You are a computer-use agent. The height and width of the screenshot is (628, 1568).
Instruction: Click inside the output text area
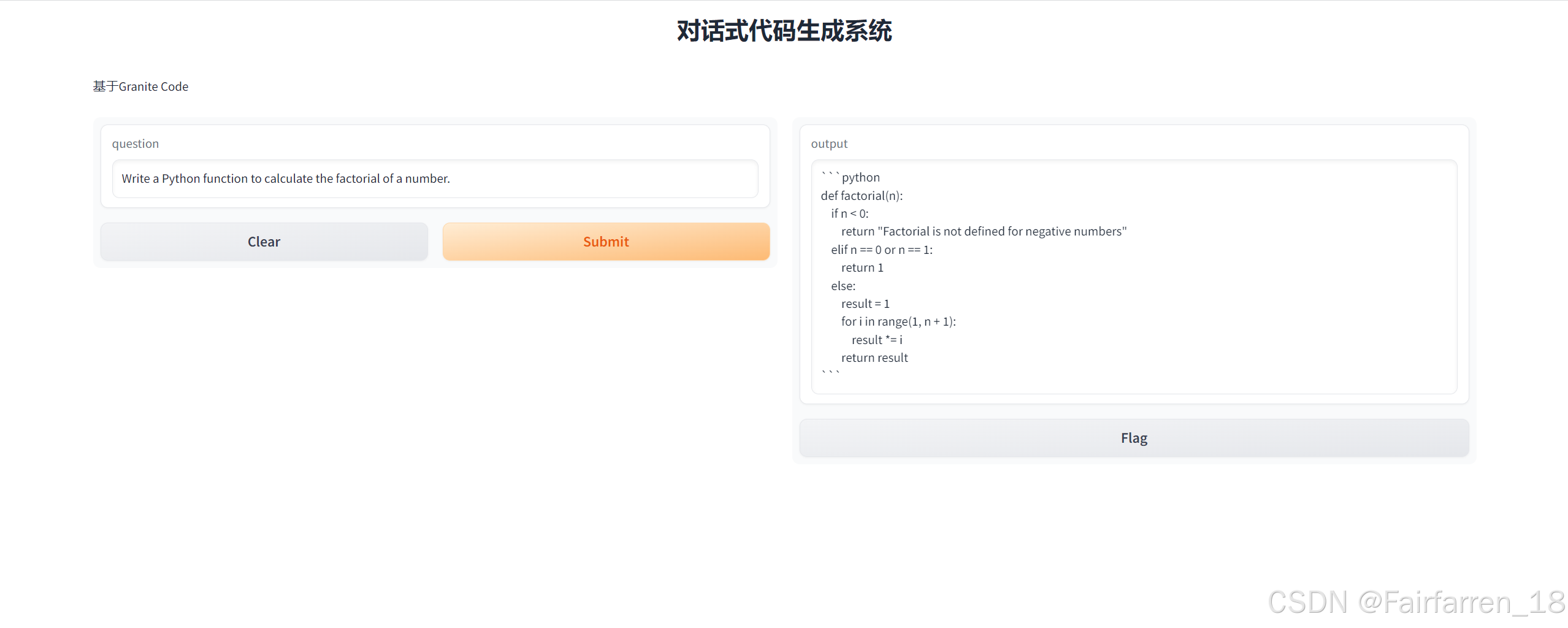pyautogui.click(x=1134, y=277)
